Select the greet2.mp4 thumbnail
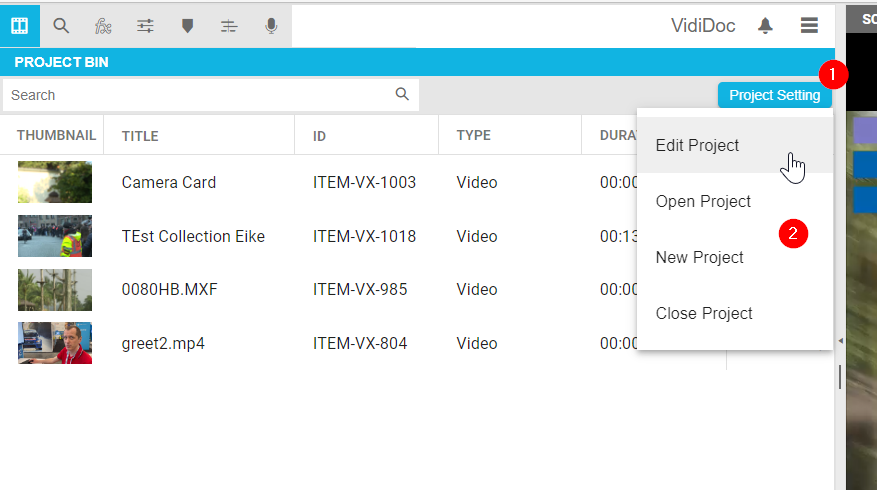877x490 pixels. (55, 343)
